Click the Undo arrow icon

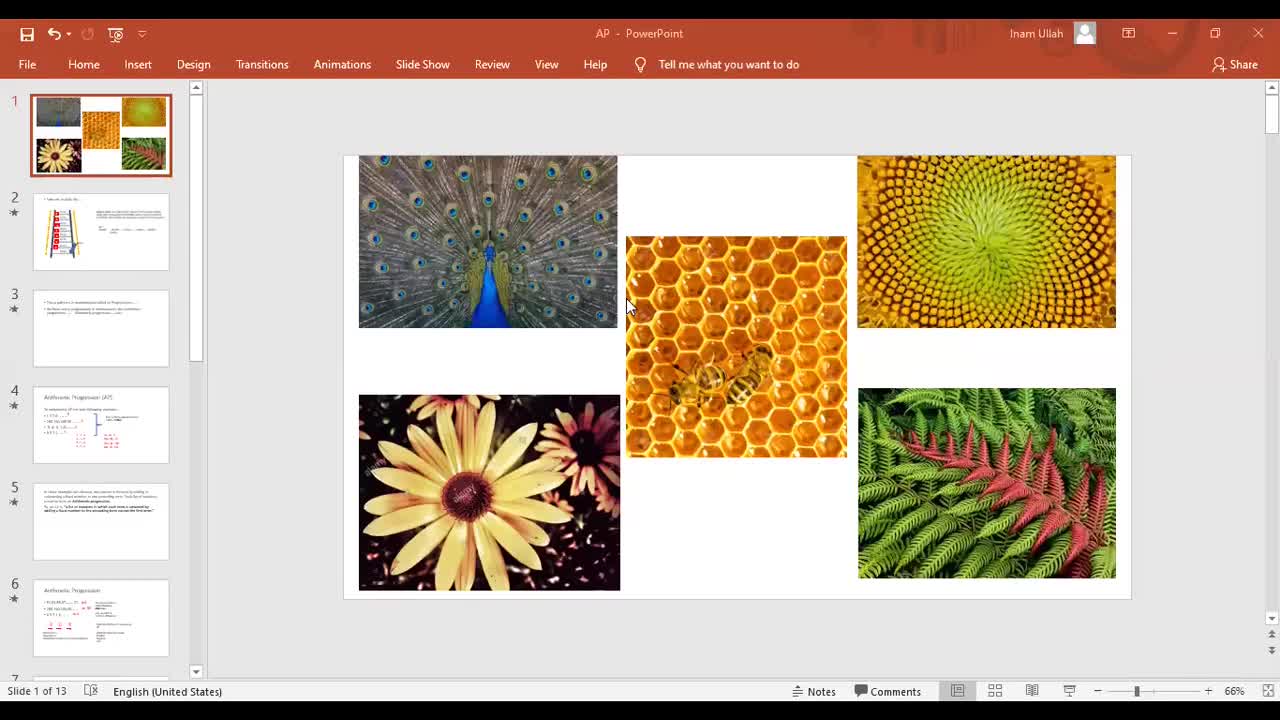tap(54, 34)
